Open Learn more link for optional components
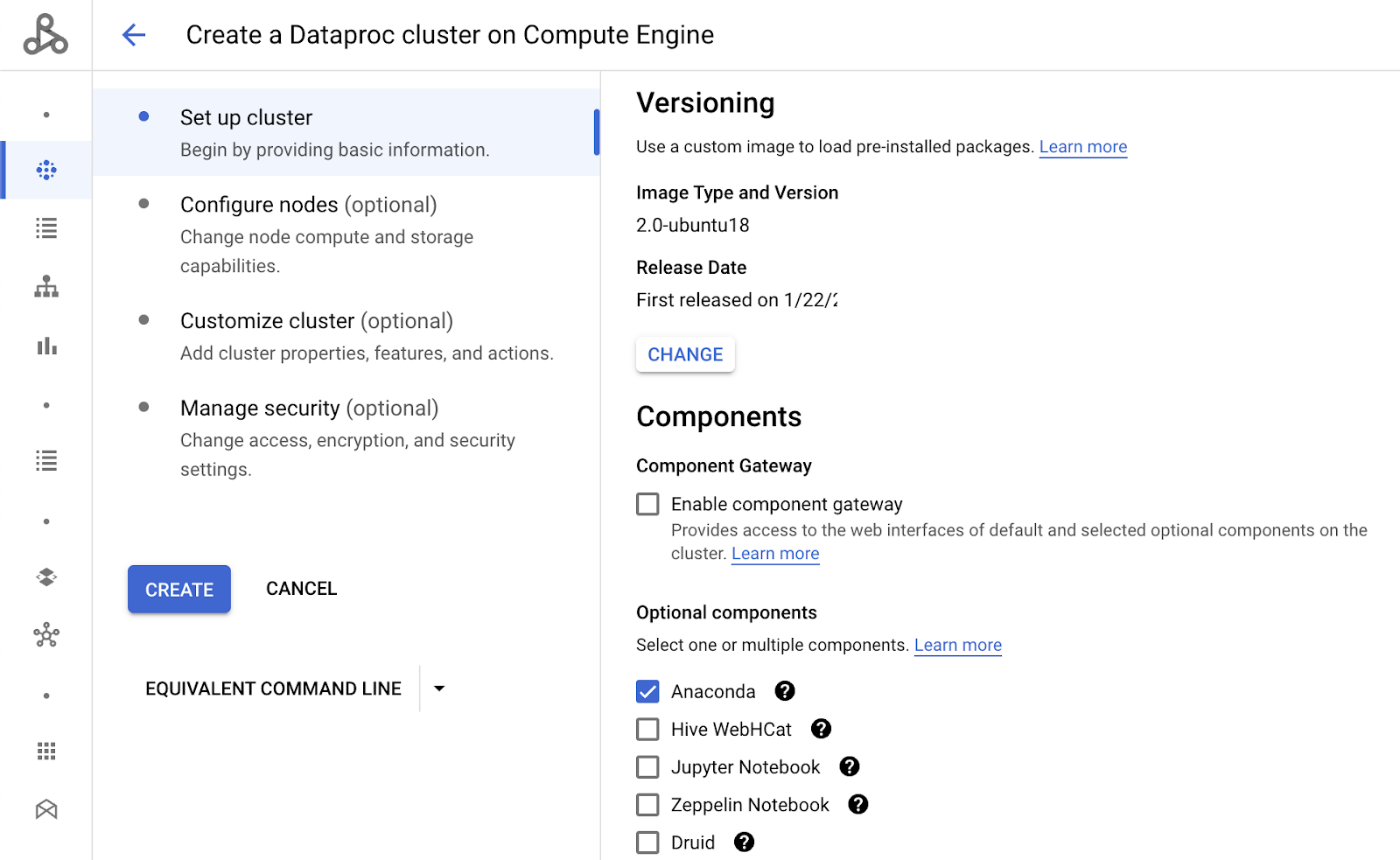The width and height of the screenshot is (1400, 860). (957, 646)
